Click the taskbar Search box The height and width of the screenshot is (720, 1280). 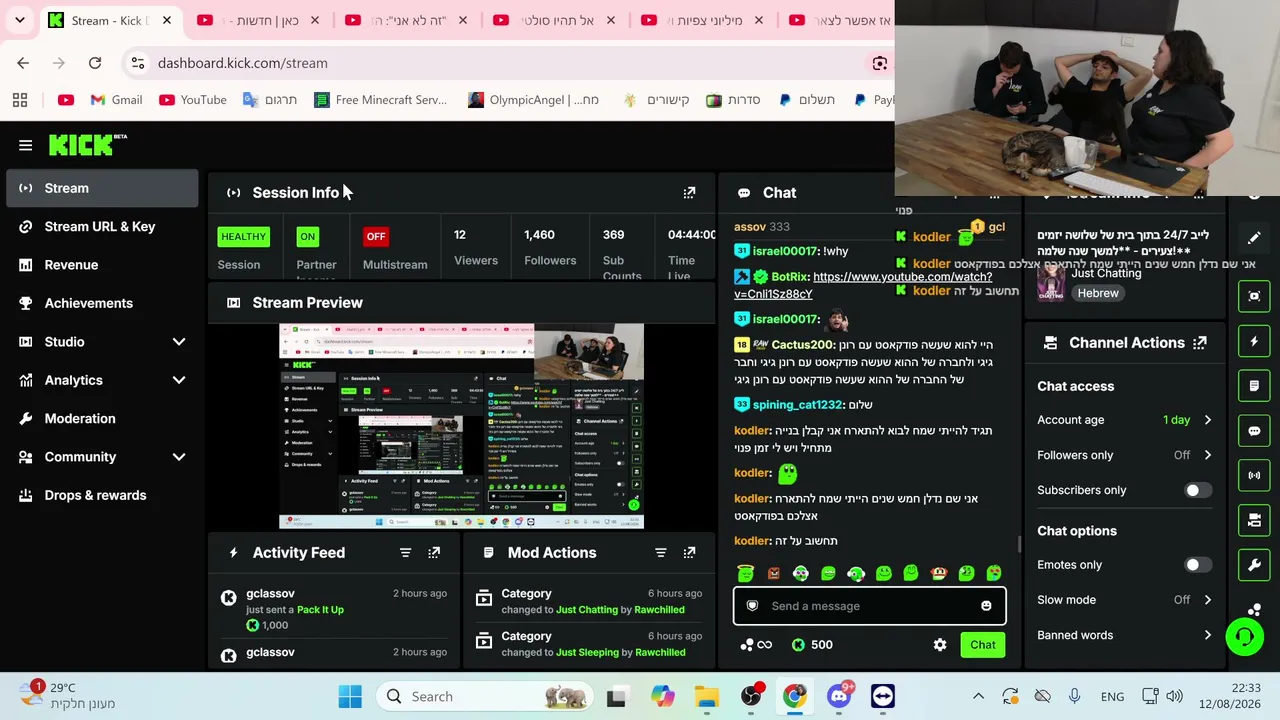(x=485, y=697)
